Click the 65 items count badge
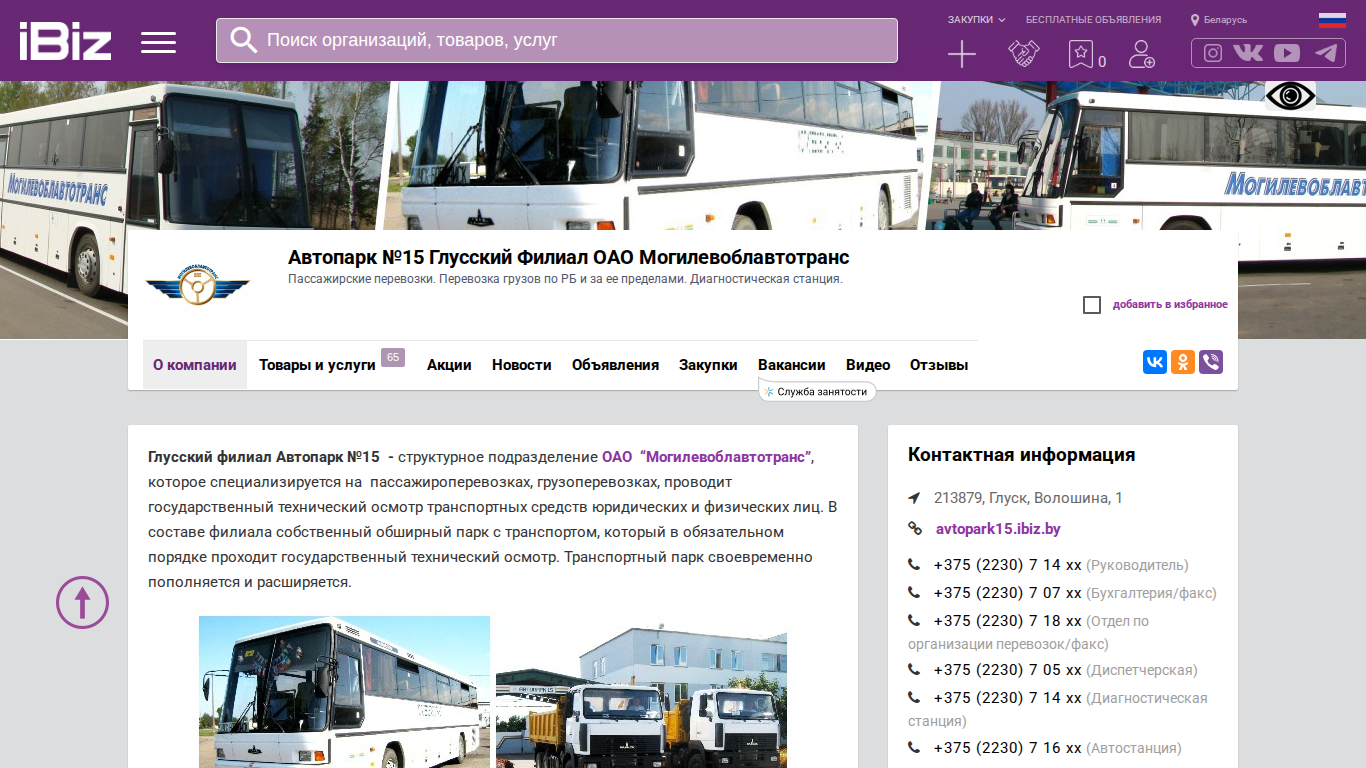Viewport: 1366px width, 768px height. point(393,357)
